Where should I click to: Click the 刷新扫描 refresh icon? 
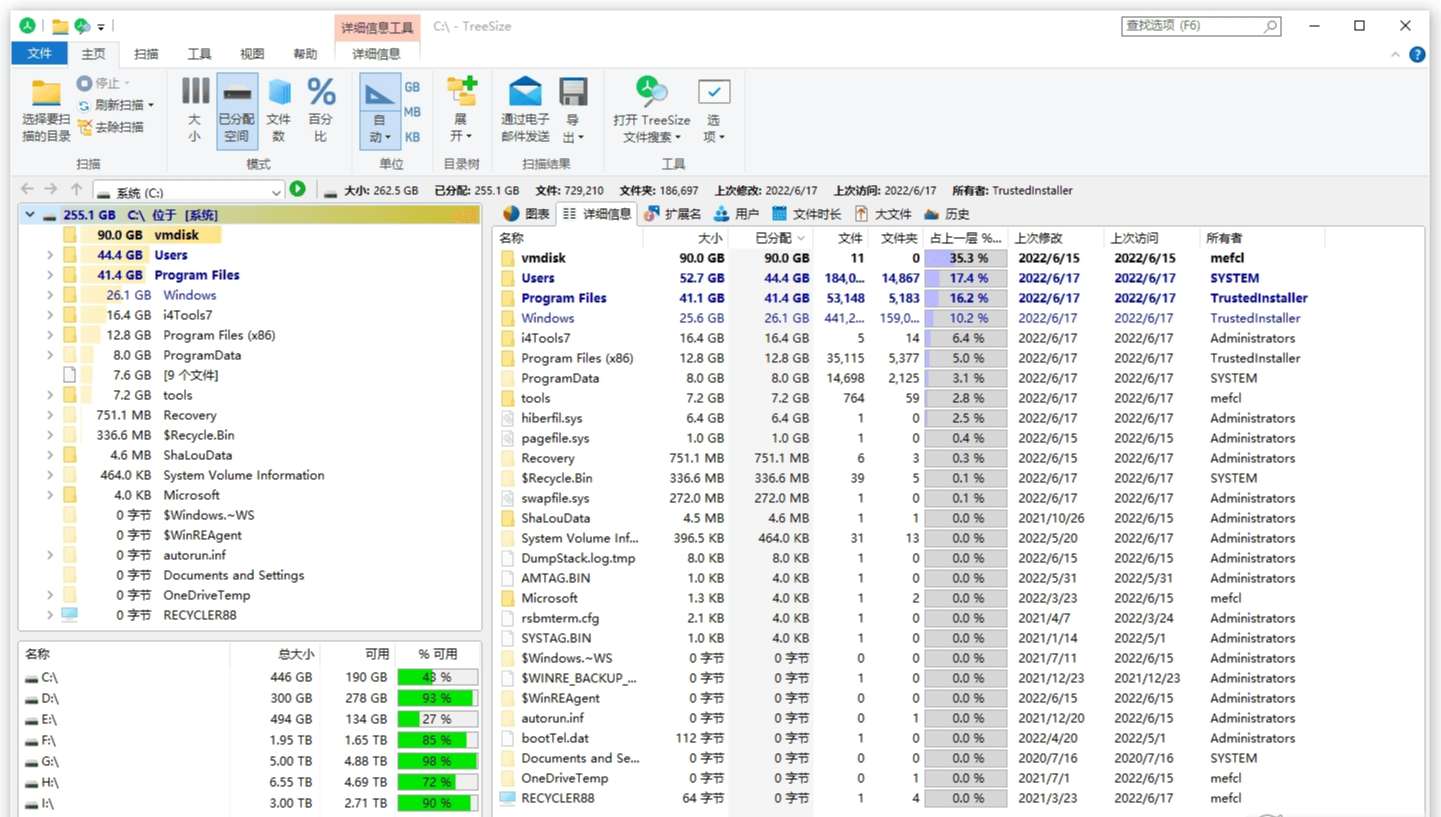click(x=85, y=105)
